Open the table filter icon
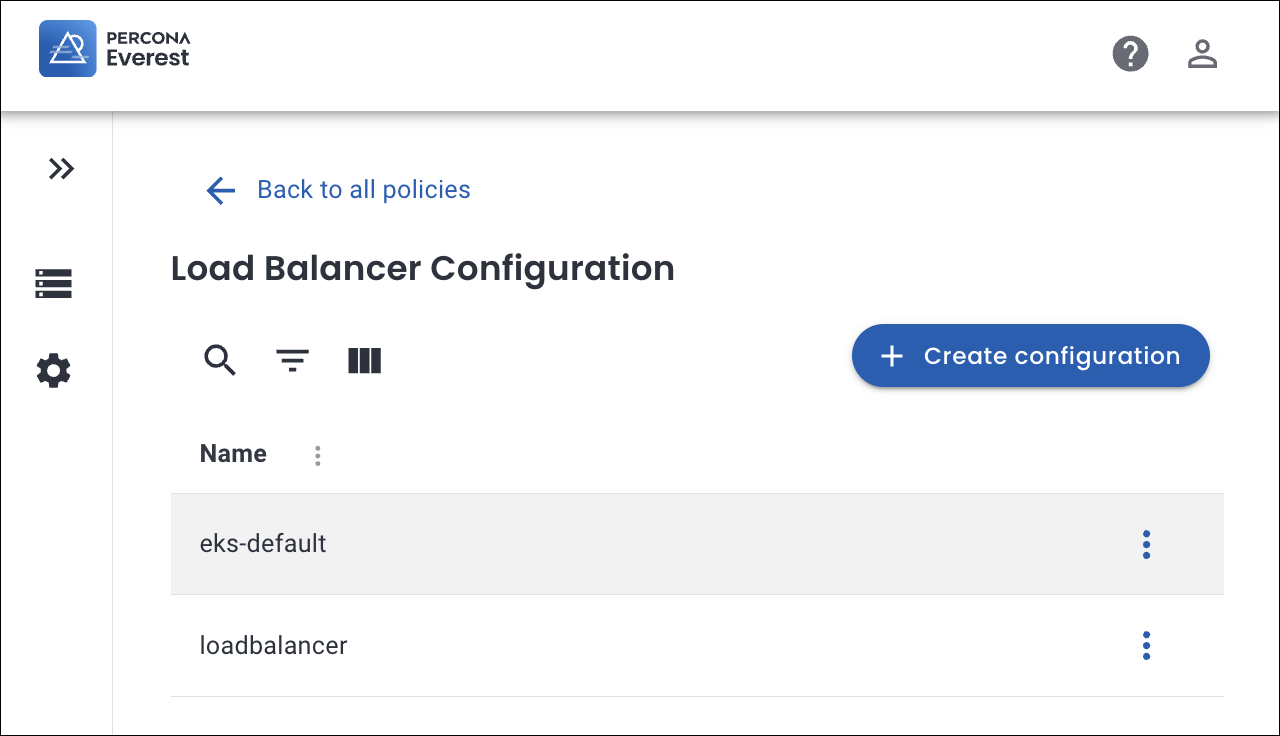1280x736 pixels. tap(292, 360)
